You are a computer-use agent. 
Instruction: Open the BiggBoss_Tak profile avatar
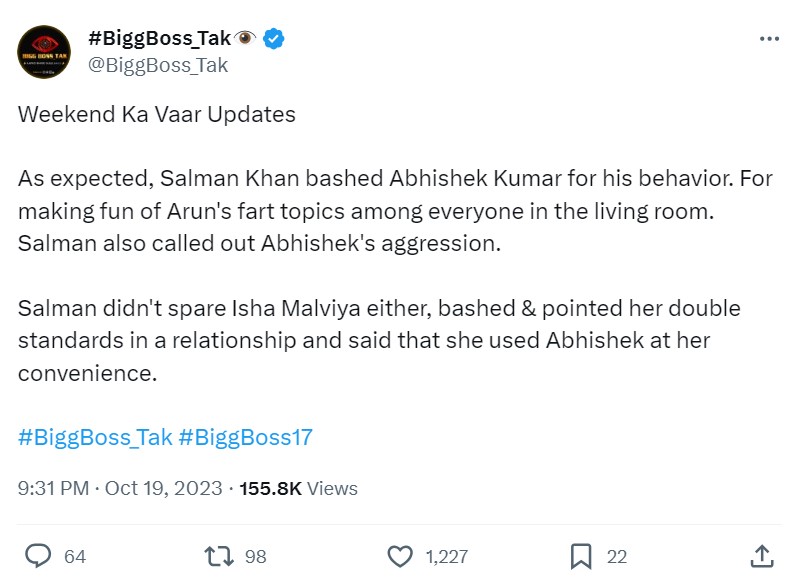click(44, 52)
